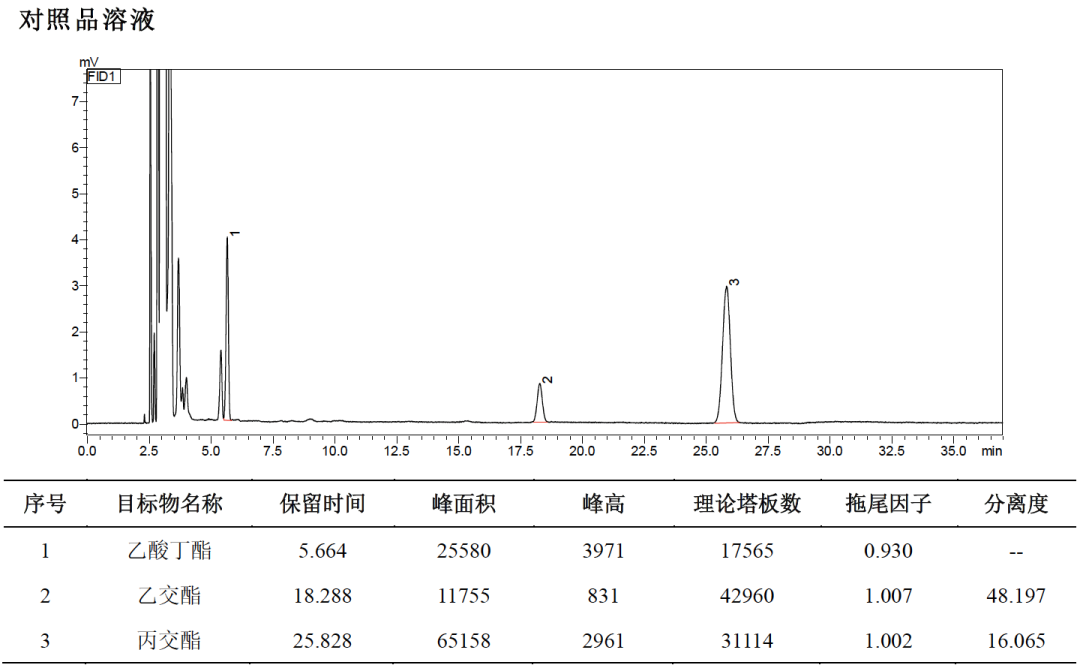Screen dimensions: 1080x668
Task: Click the 峰面积 column header
Action: click(464, 504)
